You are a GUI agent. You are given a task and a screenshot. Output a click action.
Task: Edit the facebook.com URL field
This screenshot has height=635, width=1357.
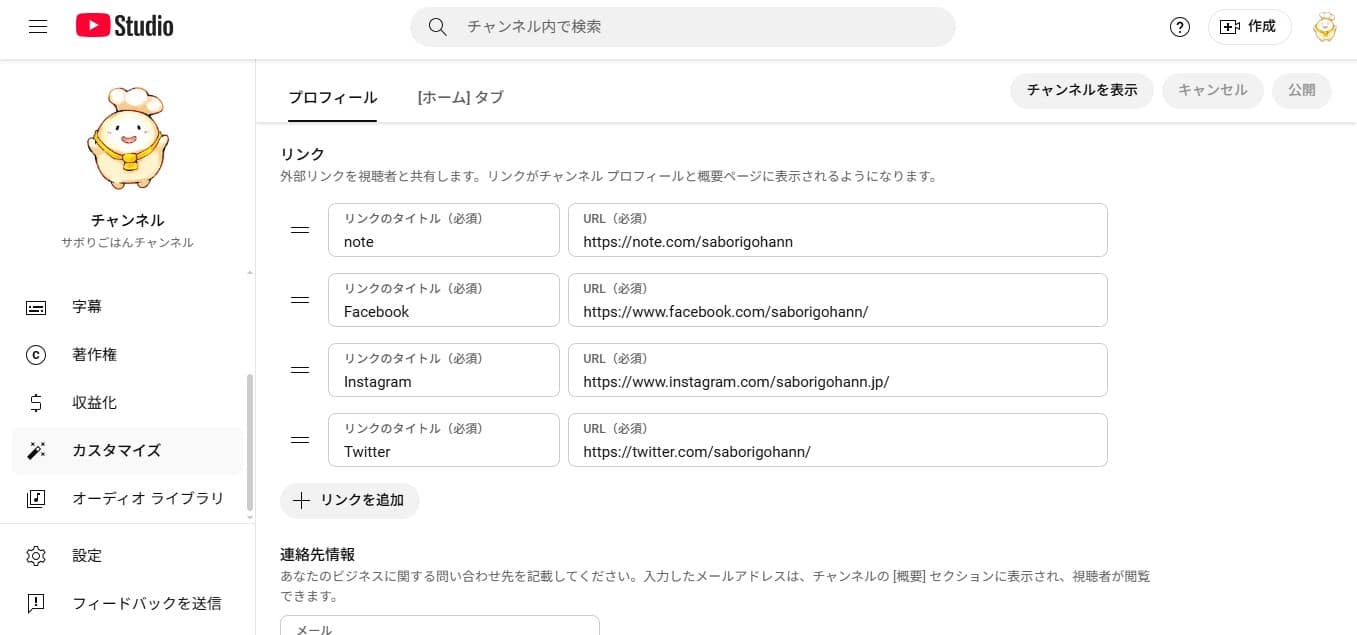pyautogui.click(x=838, y=300)
